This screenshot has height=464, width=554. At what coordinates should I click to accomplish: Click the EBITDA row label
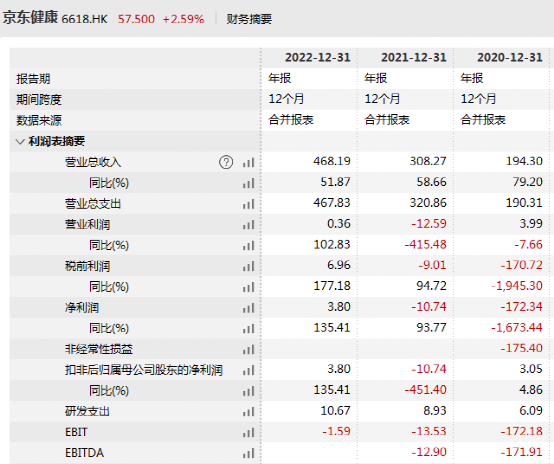(84, 453)
